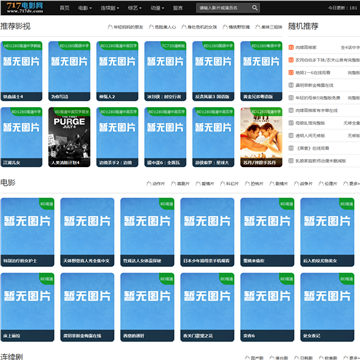Expand the 连续剧 dropdown menu
This screenshot has height=360, width=360.
coord(110,8)
